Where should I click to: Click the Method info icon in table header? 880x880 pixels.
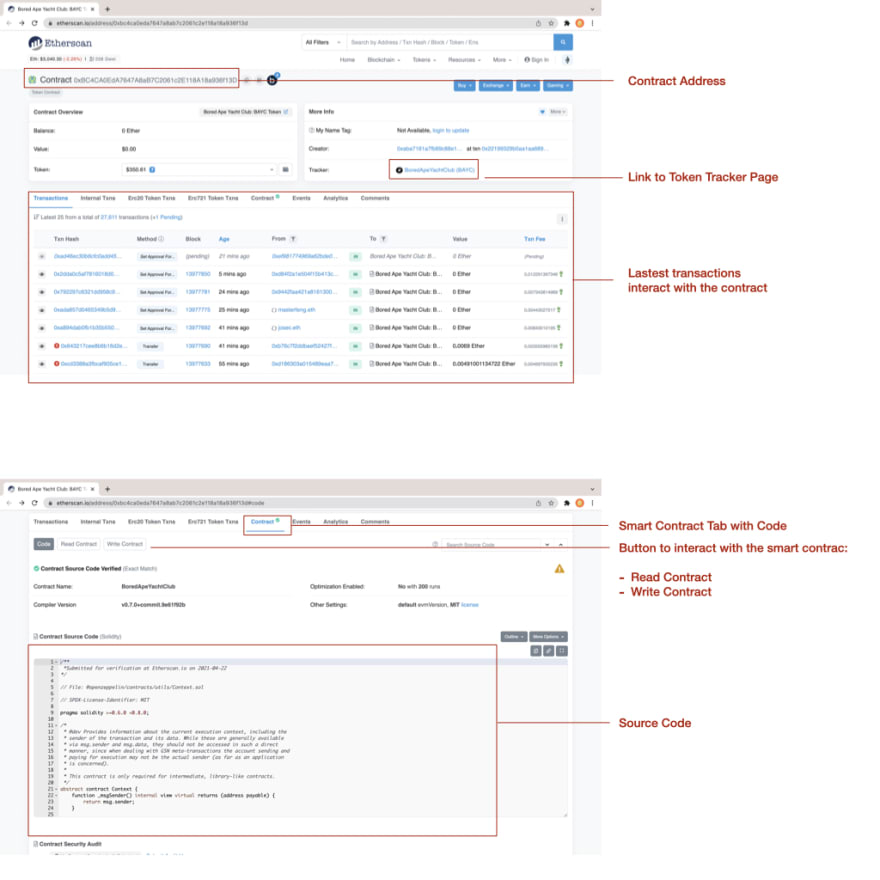161,239
